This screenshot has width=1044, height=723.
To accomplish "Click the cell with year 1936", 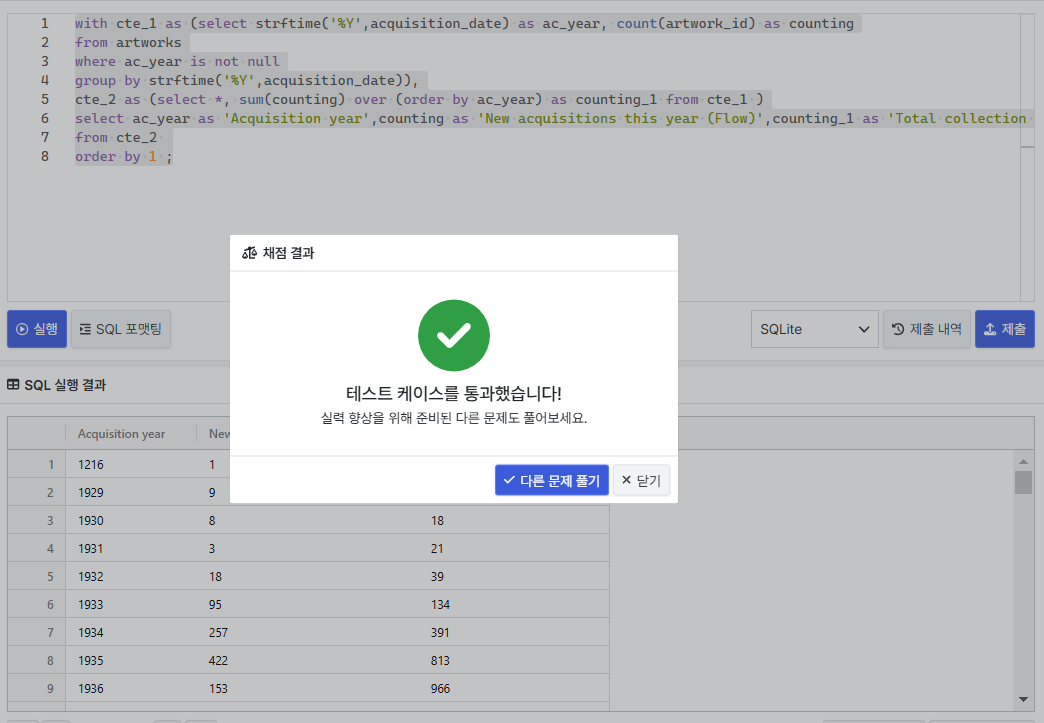I will [130, 688].
